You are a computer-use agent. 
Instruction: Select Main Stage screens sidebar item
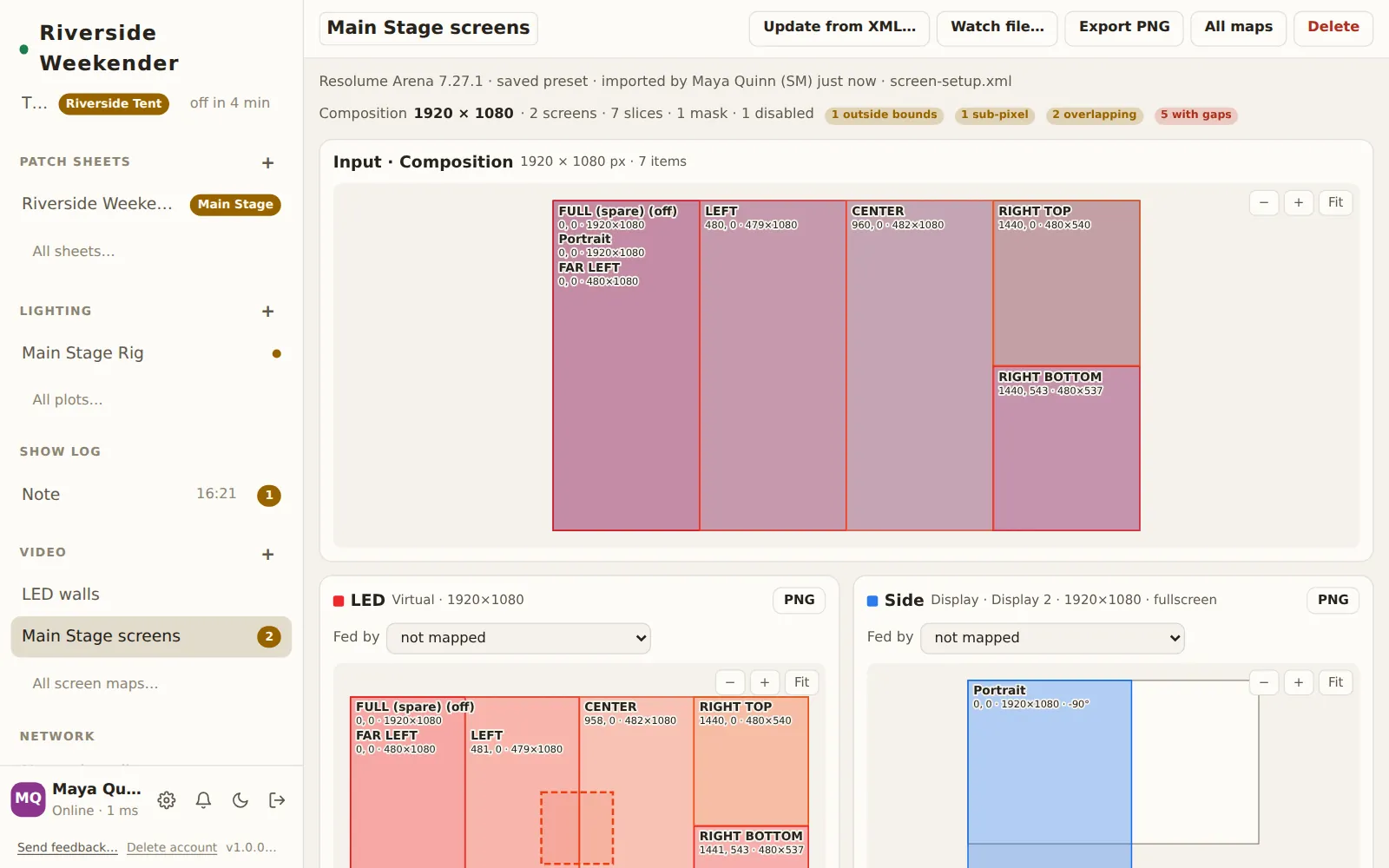pyautogui.click(x=151, y=636)
